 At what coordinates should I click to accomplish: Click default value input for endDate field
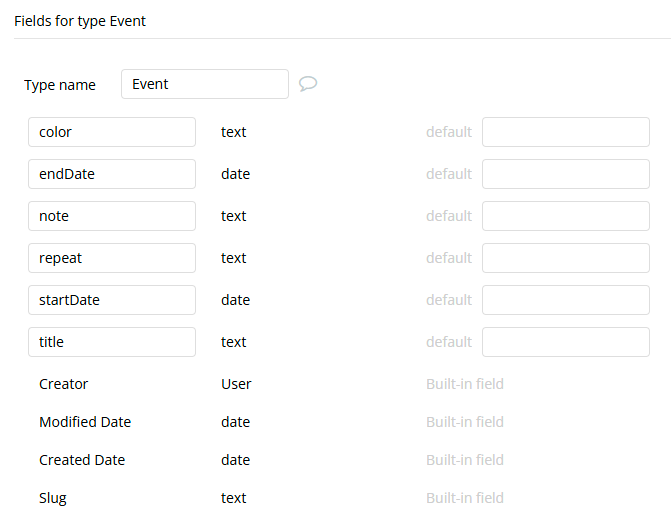click(565, 174)
